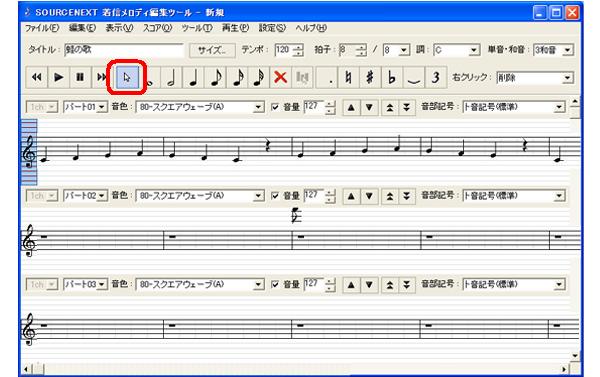Open the パート01 音色 dropdown
600x377 pixels.
(x=259, y=107)
